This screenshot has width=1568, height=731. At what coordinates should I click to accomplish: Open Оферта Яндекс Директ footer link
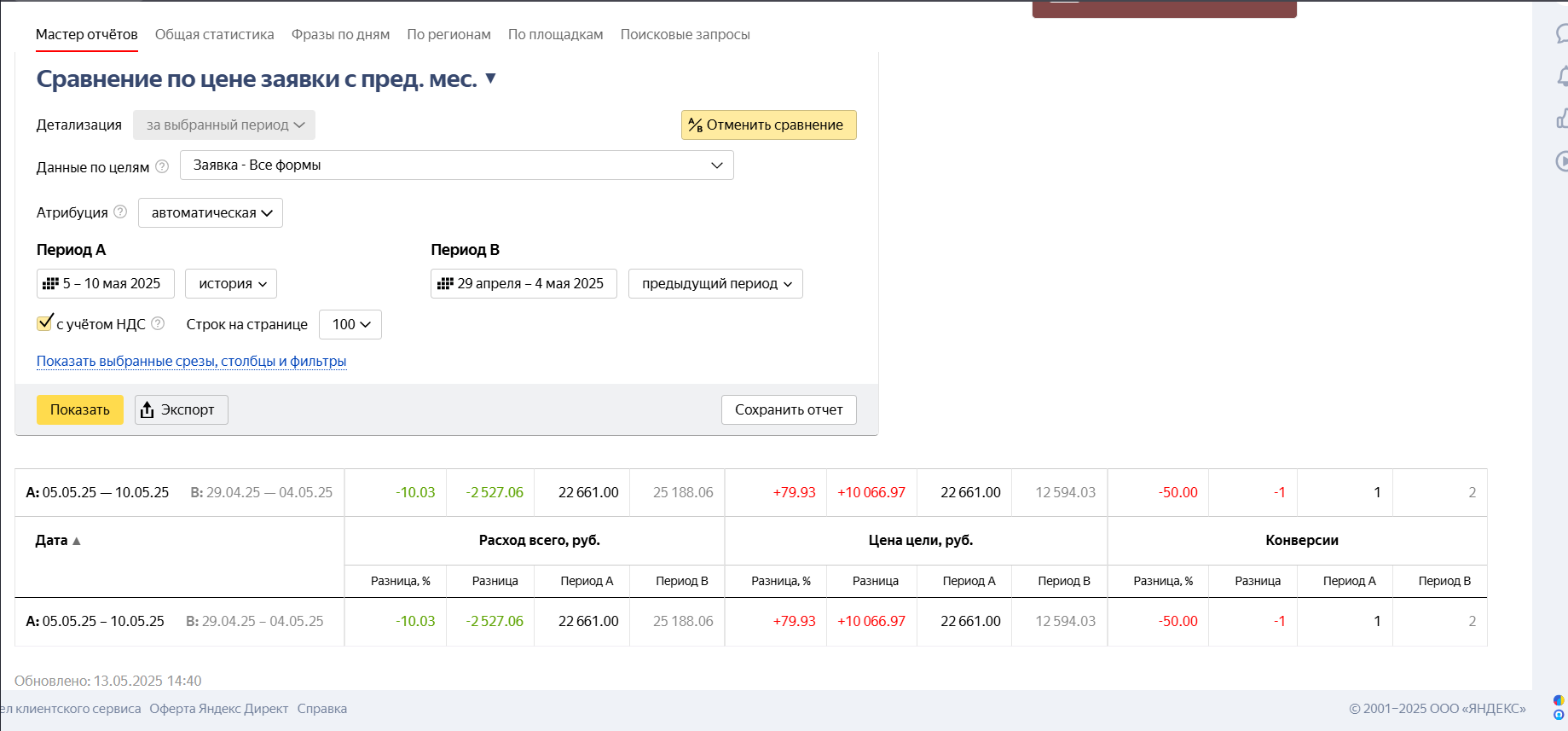[219, 709]
